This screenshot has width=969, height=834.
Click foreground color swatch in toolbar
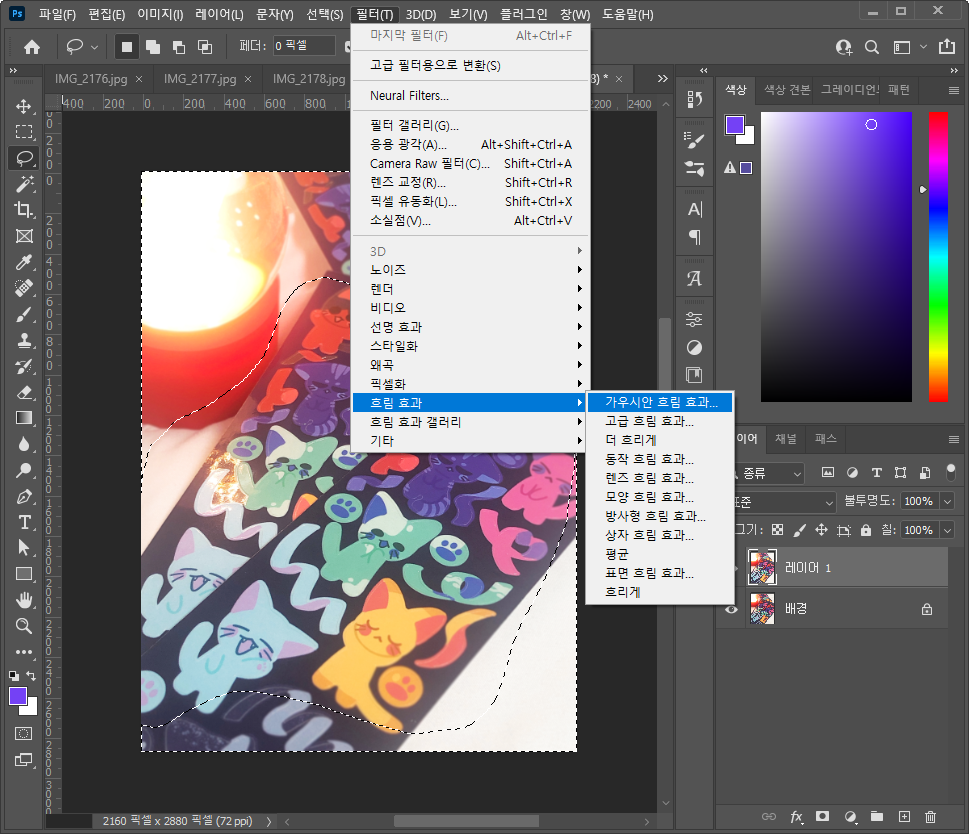tap(17, 697)
